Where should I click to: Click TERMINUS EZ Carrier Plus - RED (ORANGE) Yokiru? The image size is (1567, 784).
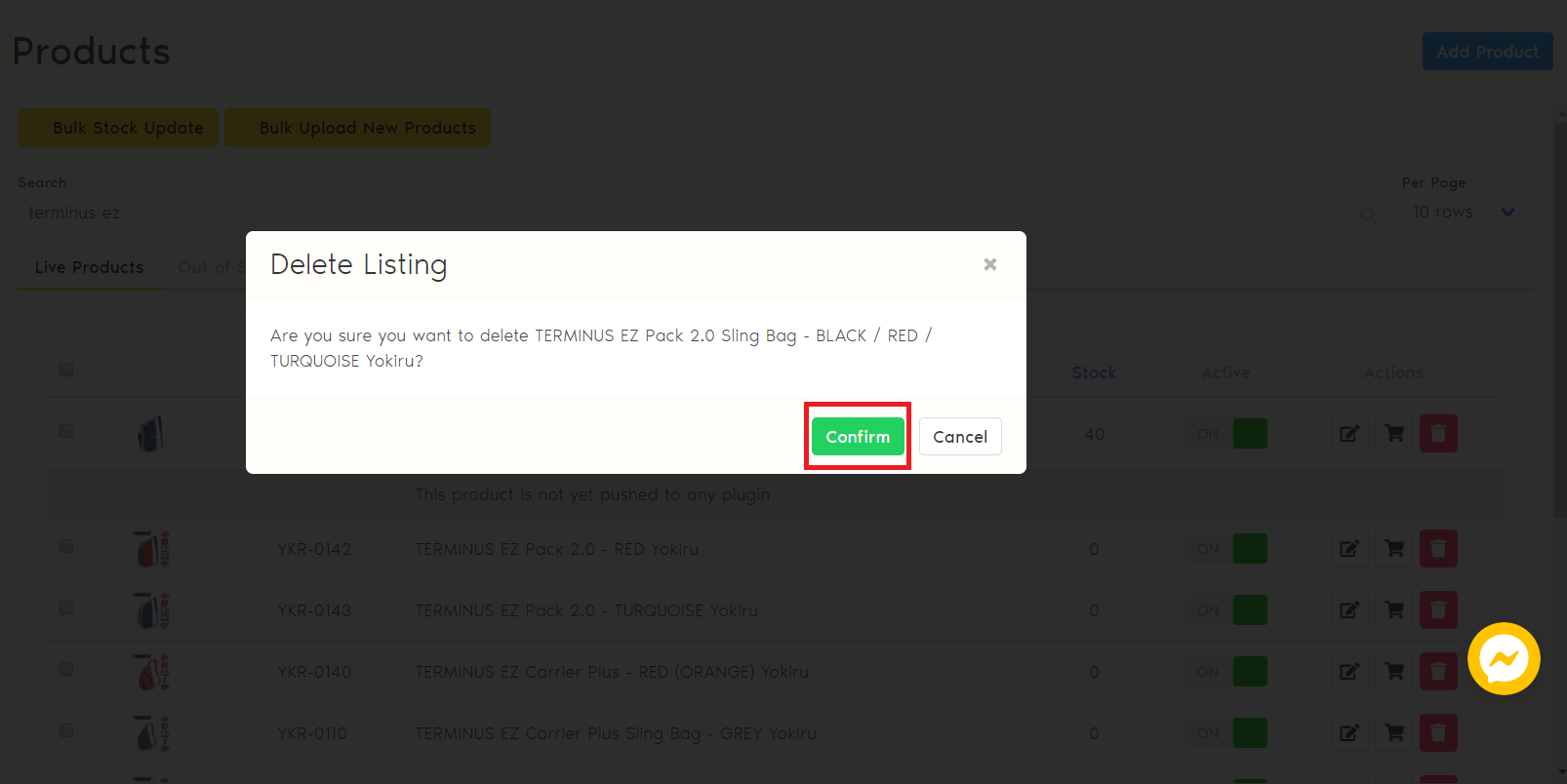(612, 672)
